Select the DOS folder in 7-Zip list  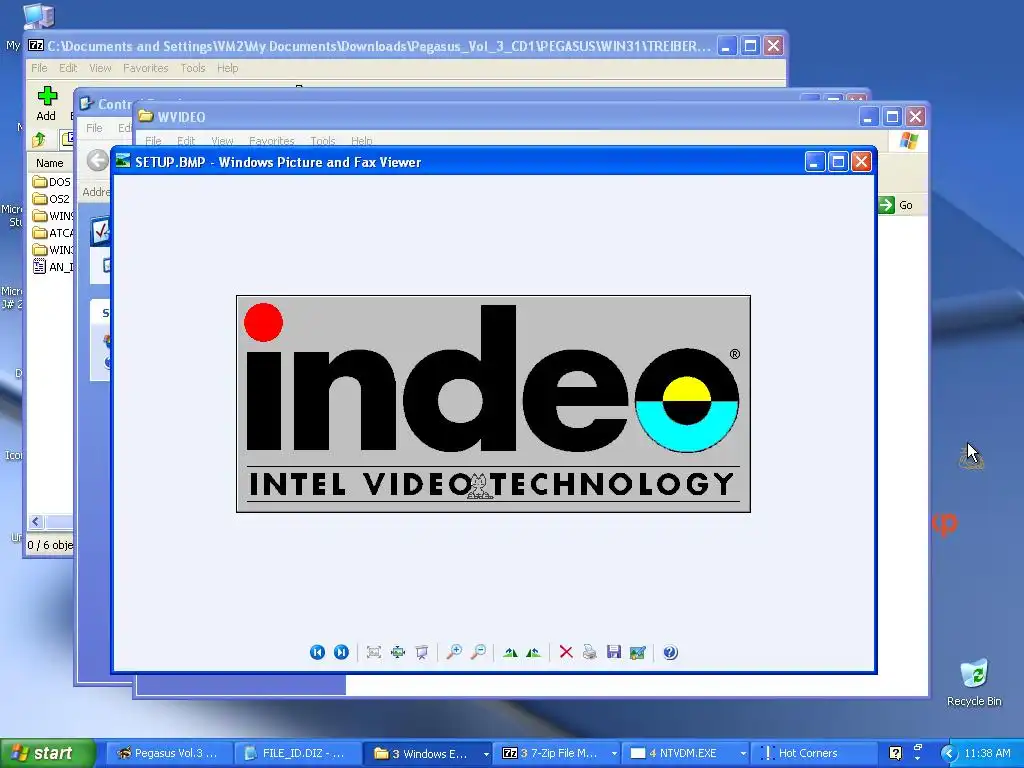[52, 182]
